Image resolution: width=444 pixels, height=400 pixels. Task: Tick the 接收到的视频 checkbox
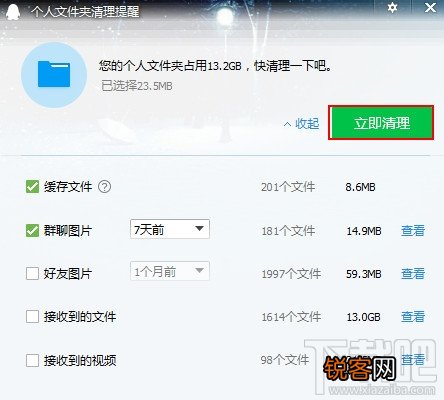point(32,360)
